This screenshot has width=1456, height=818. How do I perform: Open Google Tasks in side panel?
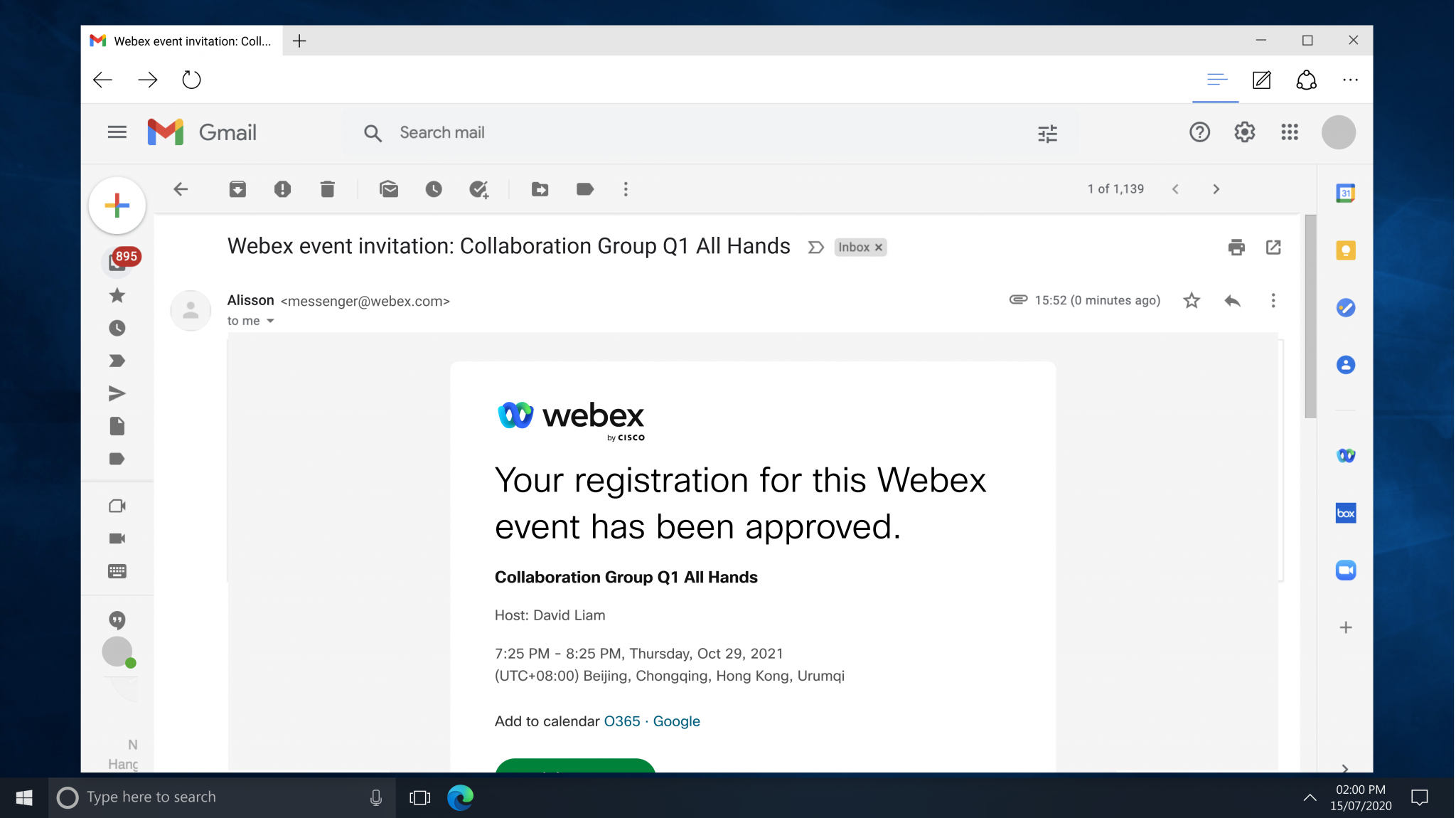click(1346, 308)
